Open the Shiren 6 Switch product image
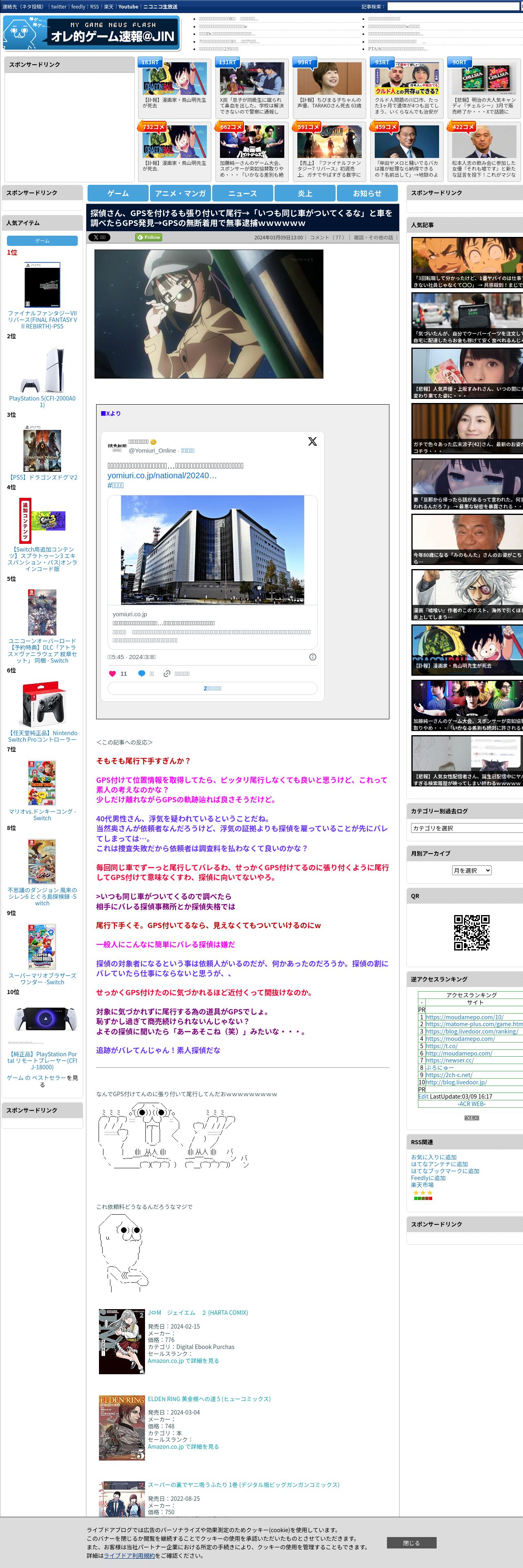The image size is (523, 1568). [42, 862]
